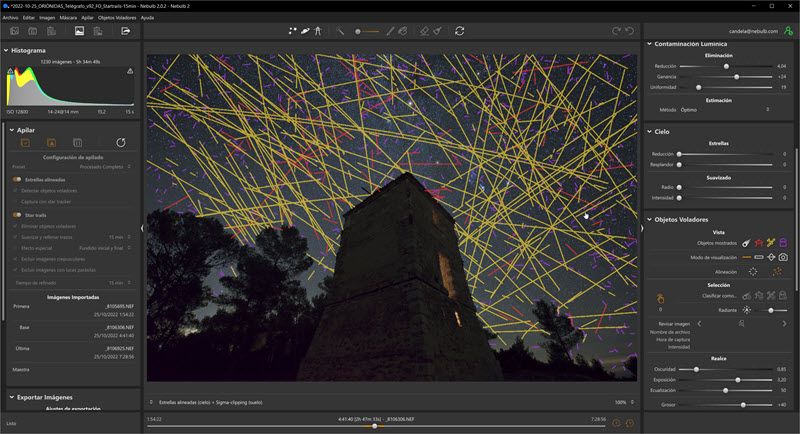Click the redo arrow icon
The image size is (800, 434).
pos(616,31)
